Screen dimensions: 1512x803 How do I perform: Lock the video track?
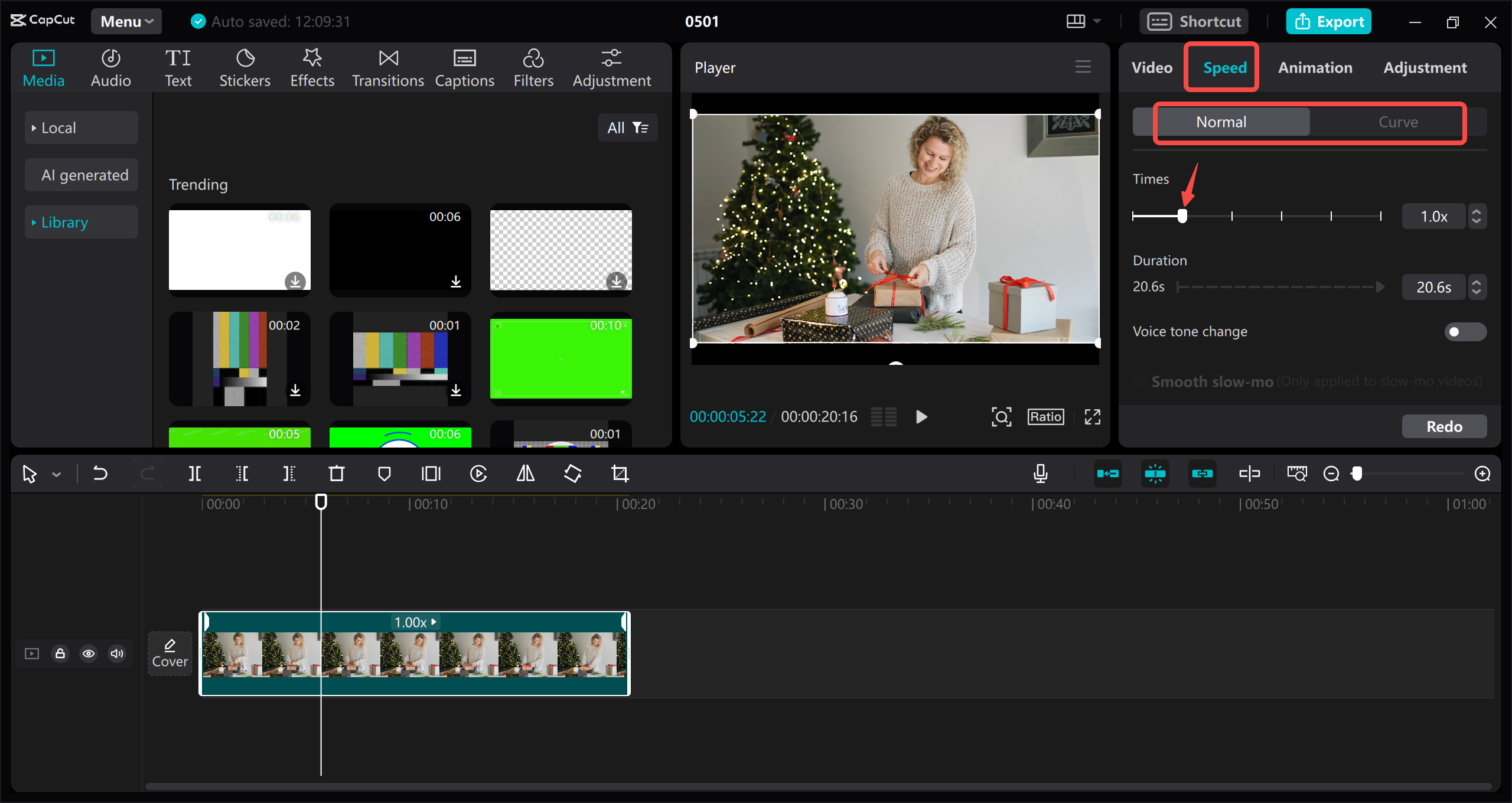[60, 654]
